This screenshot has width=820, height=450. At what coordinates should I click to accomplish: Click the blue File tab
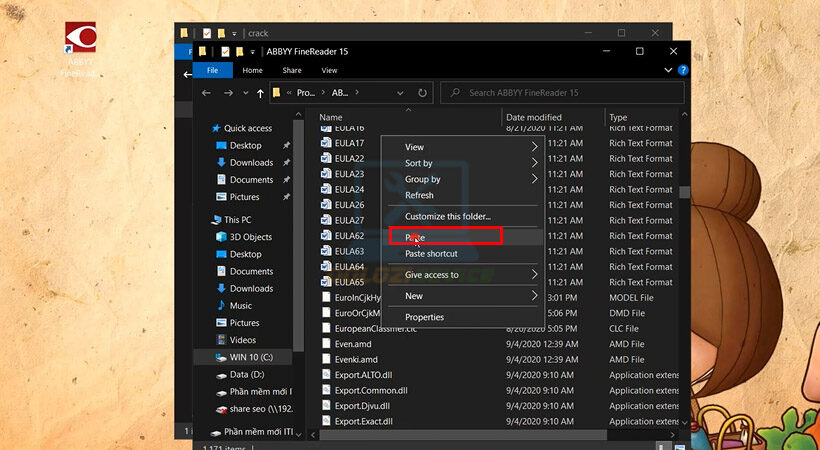click(x=212, y=71)
